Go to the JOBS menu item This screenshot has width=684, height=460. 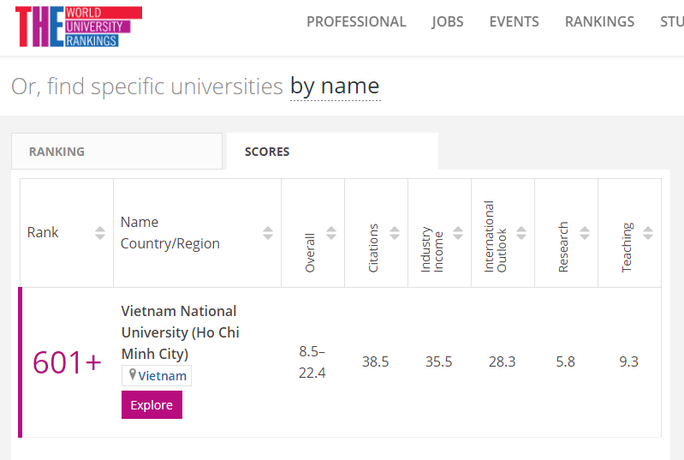[x=447, y=22]
